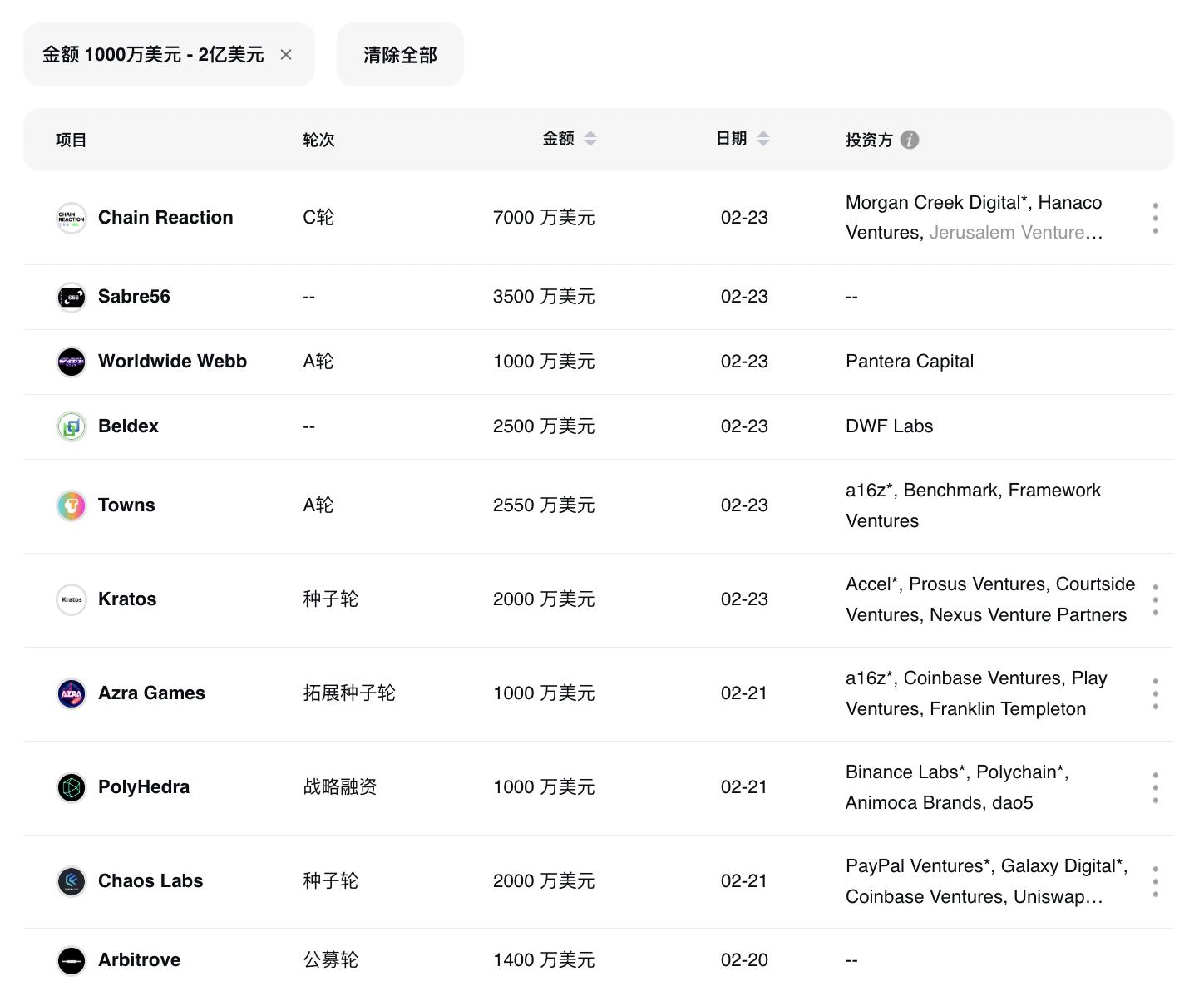The image size is (1204, 991).
Task: Show more options for Chaos Labs row
Action: tap(1155, 881)
